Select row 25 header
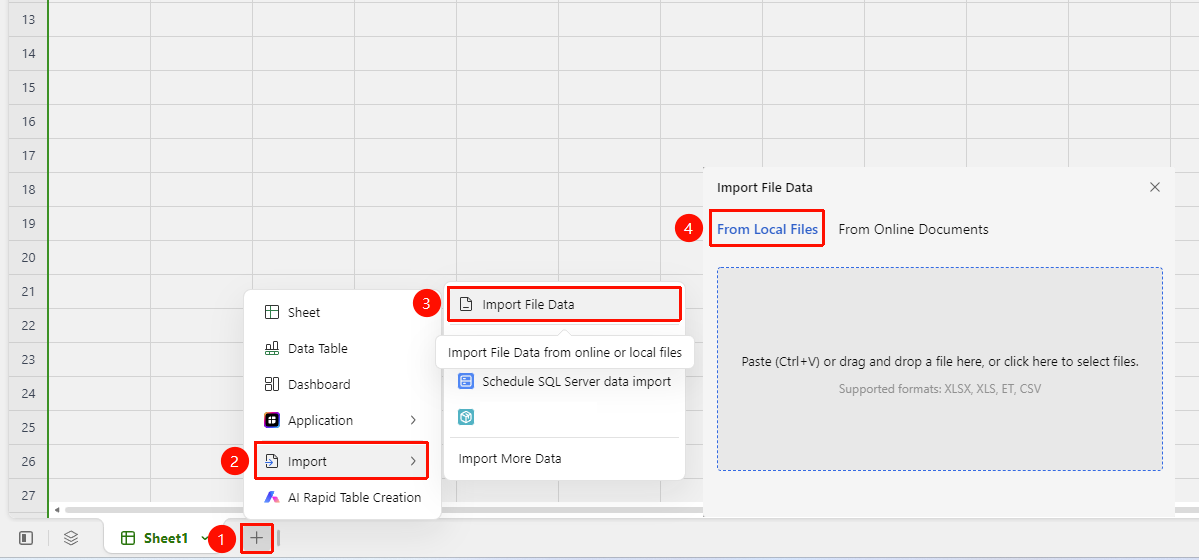The width and height of the screenshot is (1199, 560). click(28, 427)
